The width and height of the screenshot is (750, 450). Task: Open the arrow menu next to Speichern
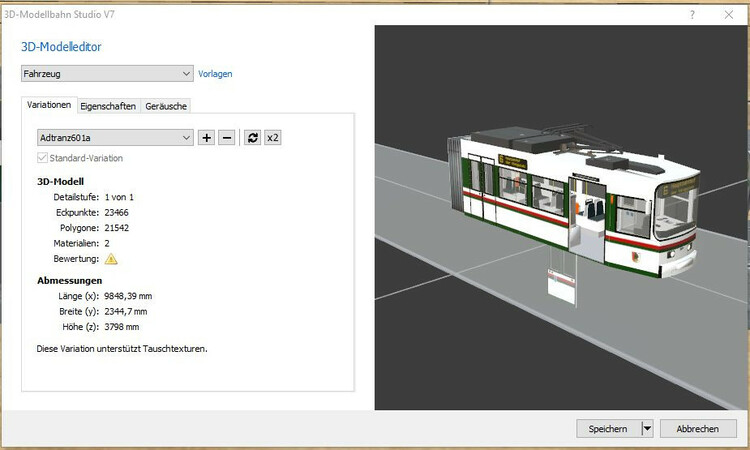[647, 428]
